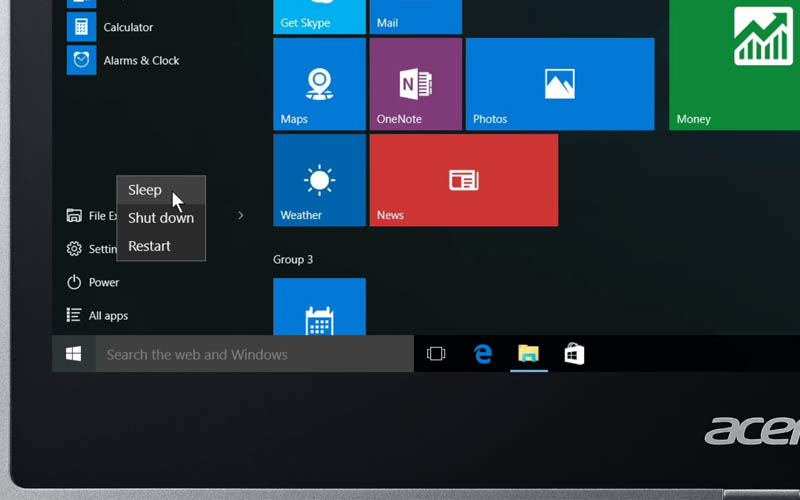800x500 pixels.
Task: Launch the Photos tile
Action: (x=559, y=84)
